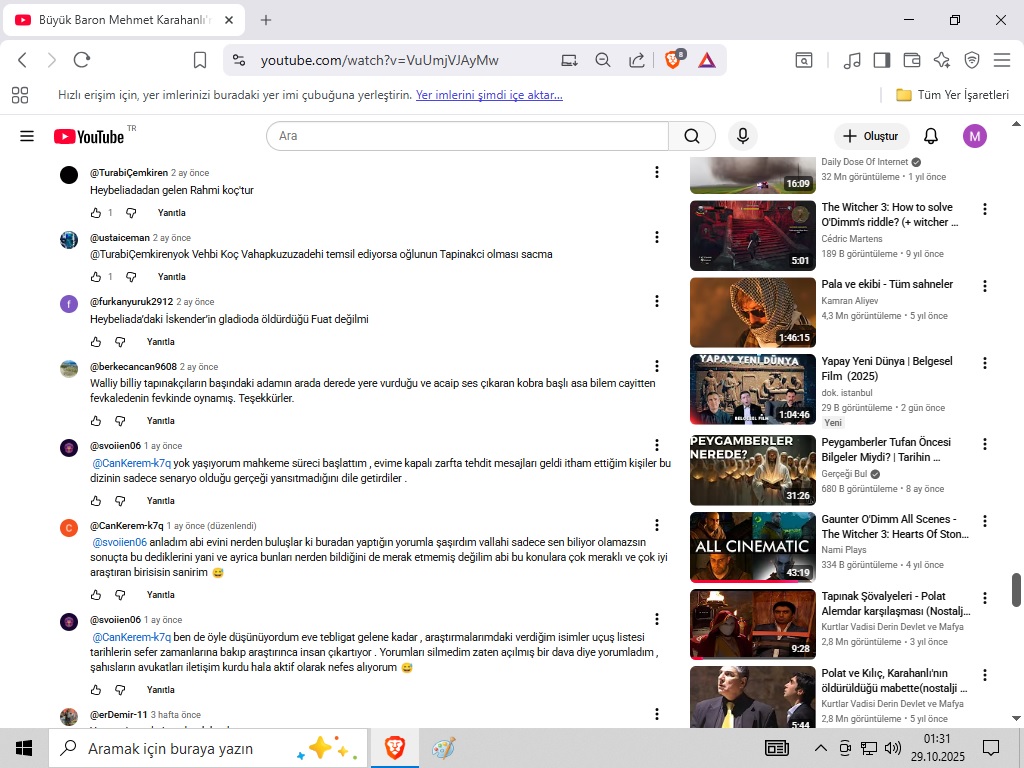Like the @berkecancan9608 comment

pos(96,421)
